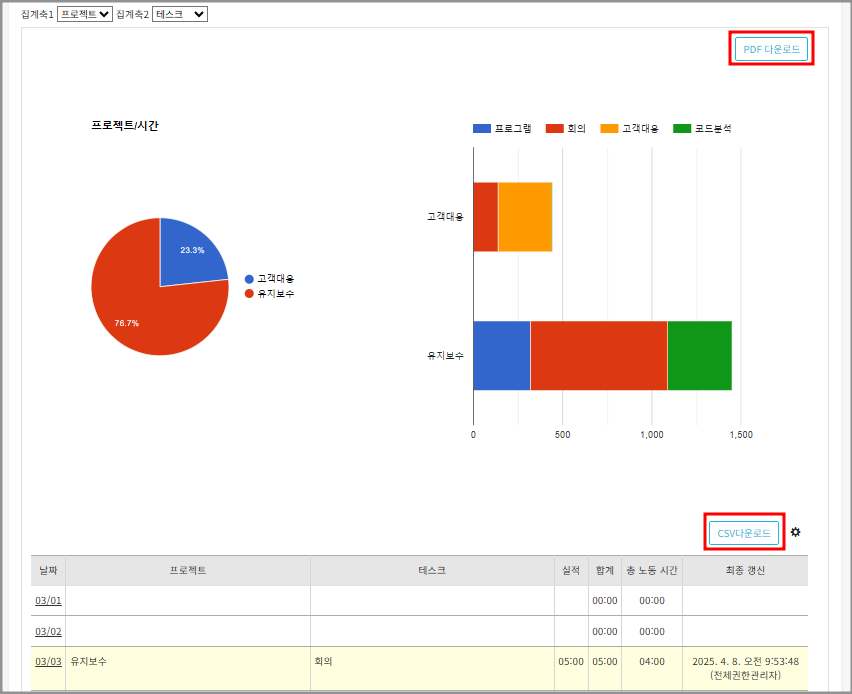Open the 집계축2 테스크 dropdown
852x694 pixels.
(179, 14)
